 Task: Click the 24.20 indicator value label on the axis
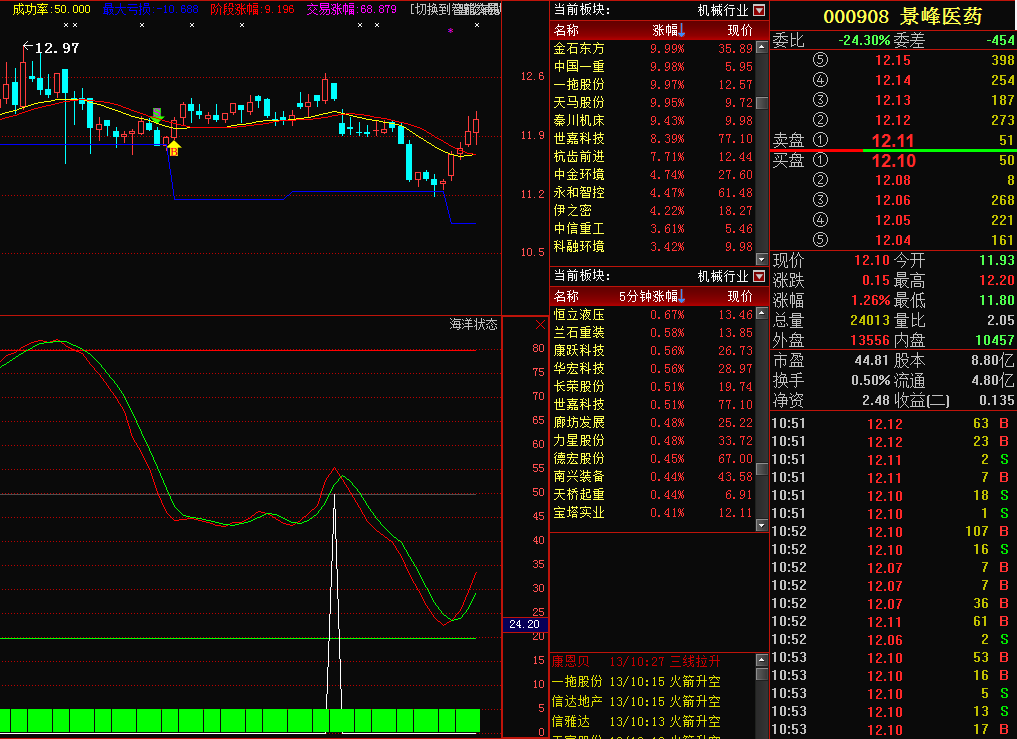click(524, 625)
